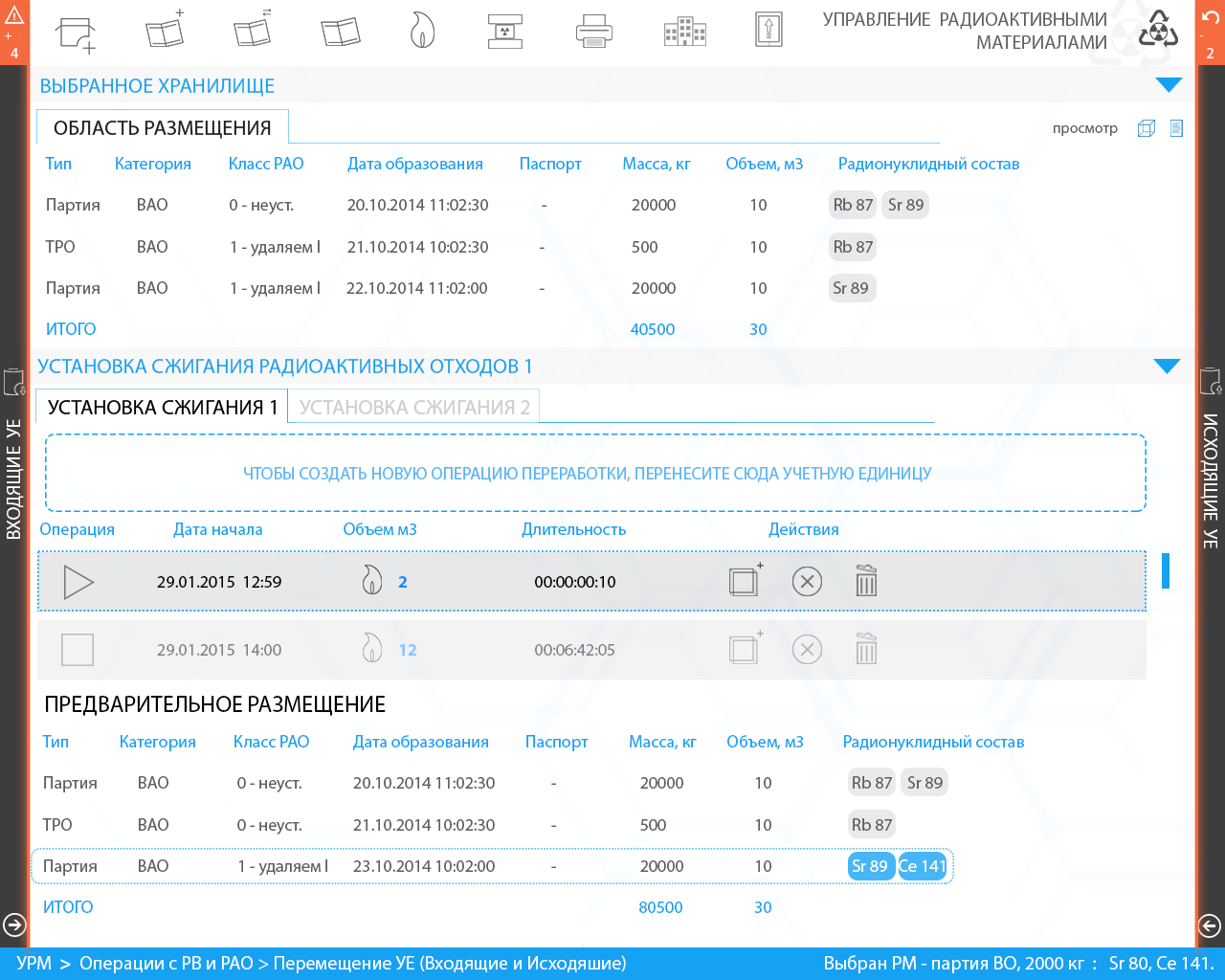Open the ОБЛАСТЬ РАЗМЕЩЕНИЯ tab
Image resolution: width=1225 pixels, height=980 pixels.
point(162,127)
